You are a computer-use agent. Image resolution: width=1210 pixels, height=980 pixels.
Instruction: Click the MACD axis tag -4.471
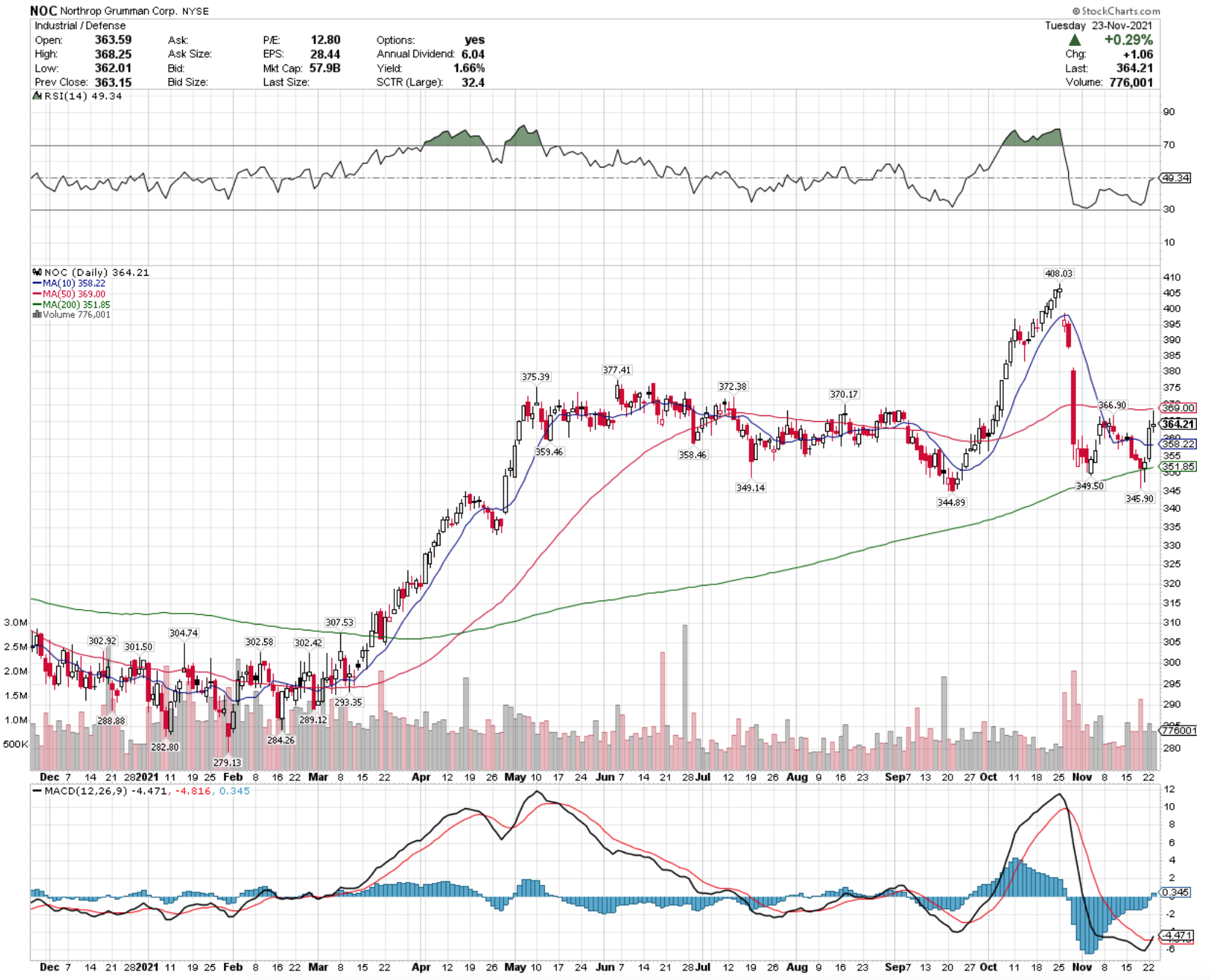click(x=1177, y=935)
